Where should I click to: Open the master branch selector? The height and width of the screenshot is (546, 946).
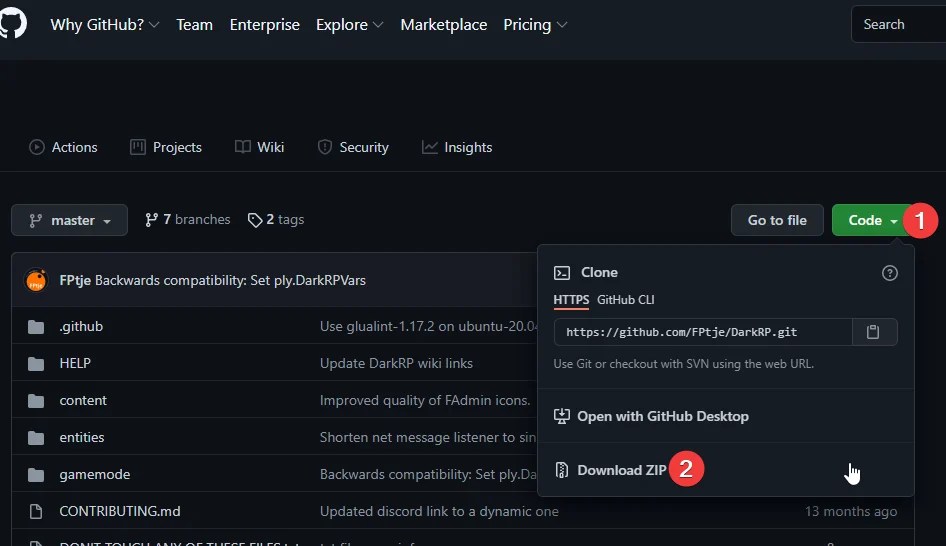69,220
